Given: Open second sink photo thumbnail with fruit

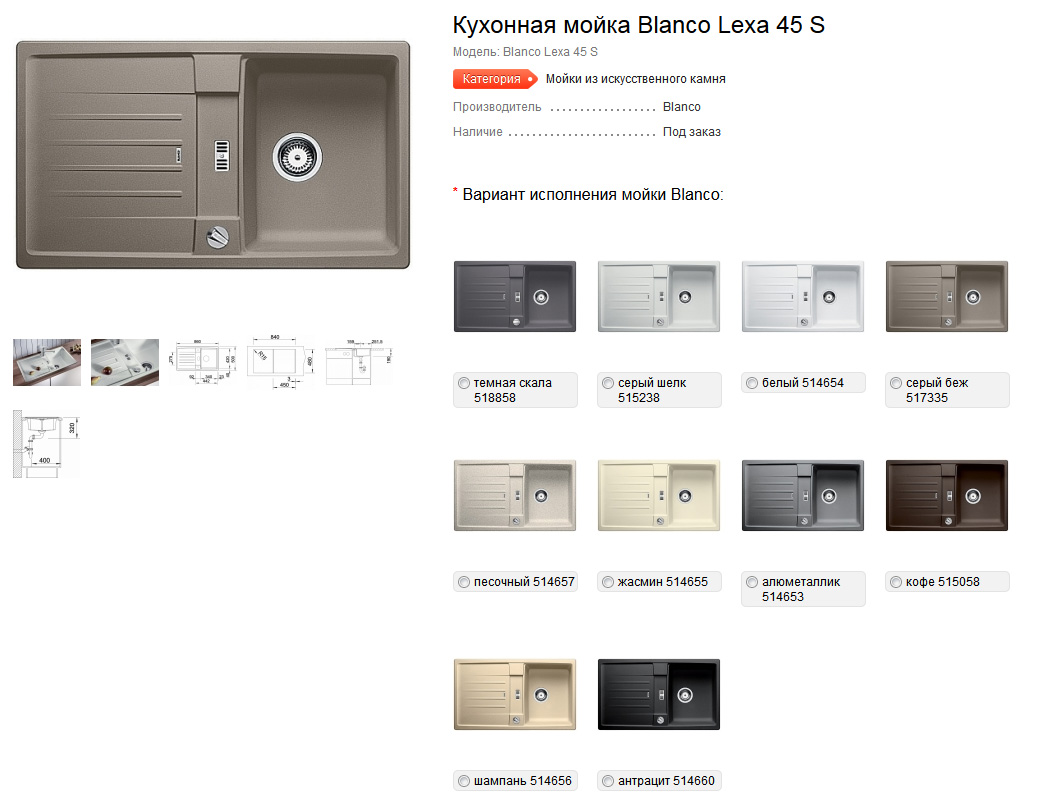Looking at the screenshot, I should coord(125,362).
